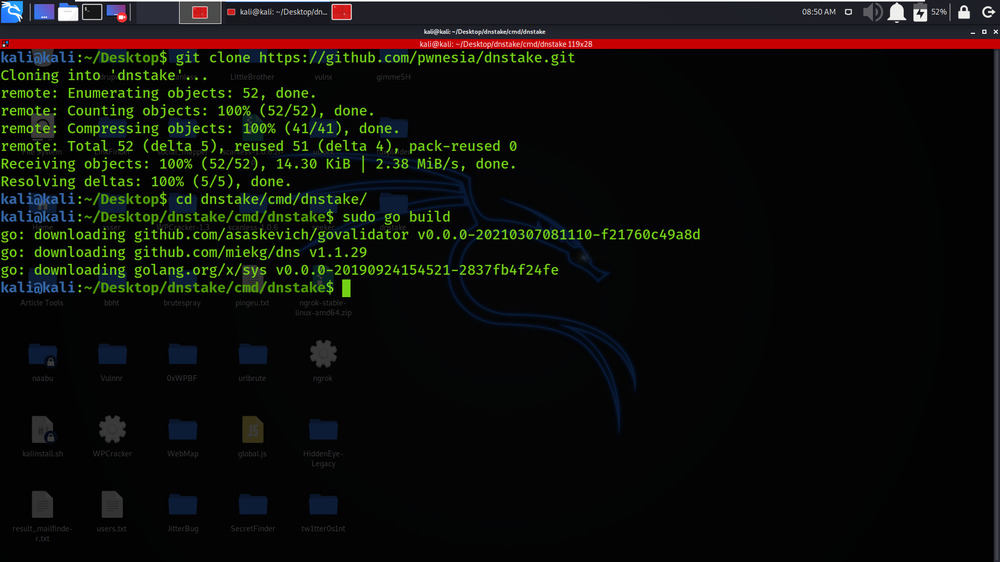
Task: Click "Total 52 (delta 5)" line
Action: 258,146
